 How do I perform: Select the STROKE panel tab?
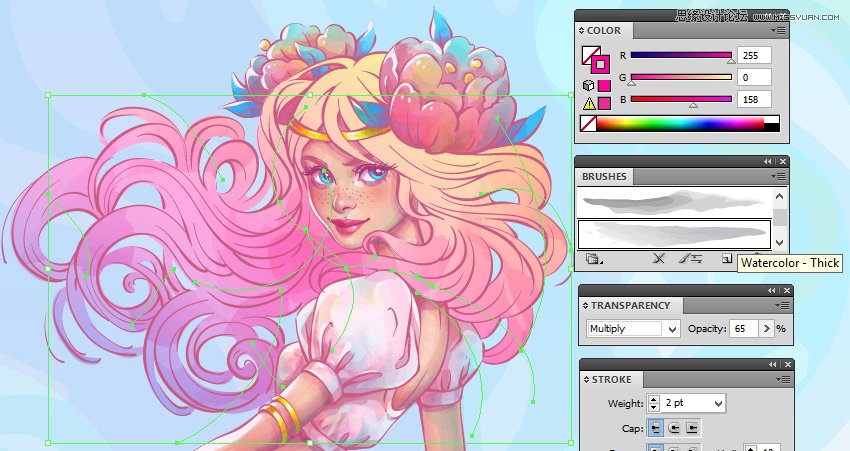[x=611, y=380]
